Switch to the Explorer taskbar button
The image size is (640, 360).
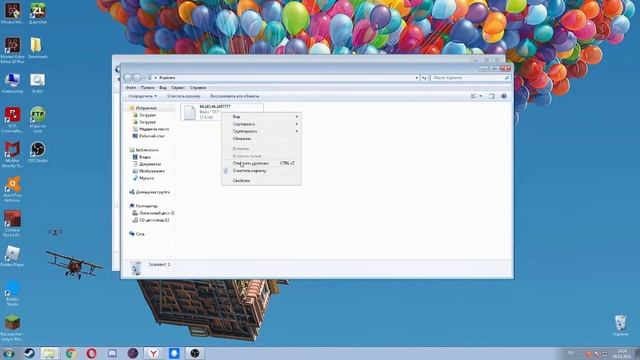pyautogui.click(x=50, y=353)
